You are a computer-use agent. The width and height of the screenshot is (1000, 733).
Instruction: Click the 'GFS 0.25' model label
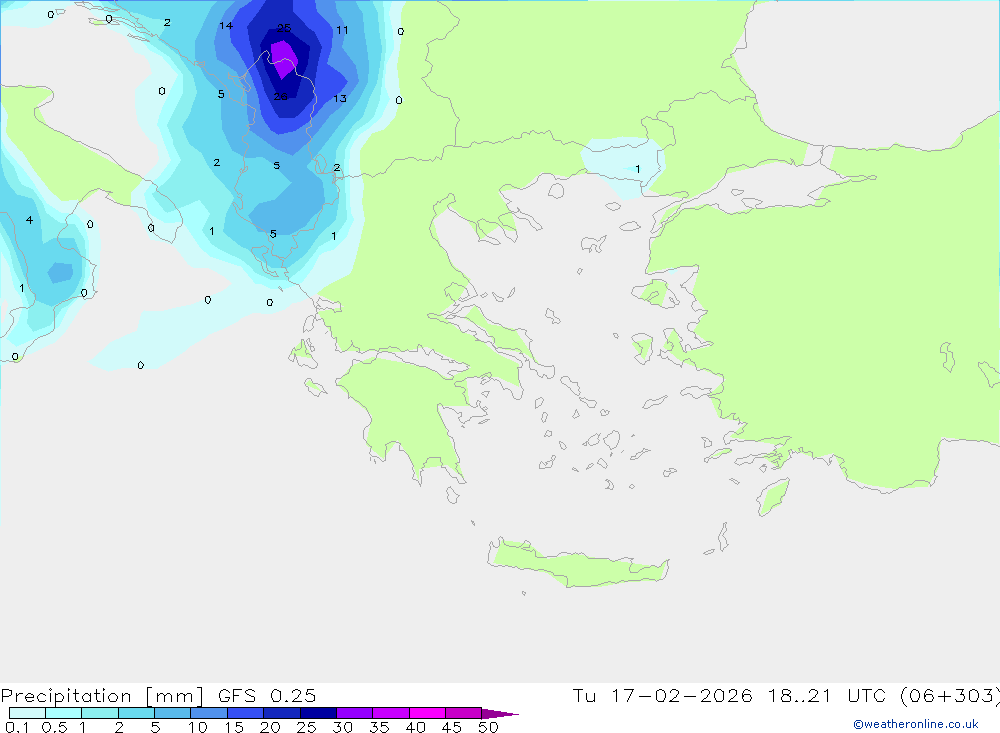coord(267,696)
